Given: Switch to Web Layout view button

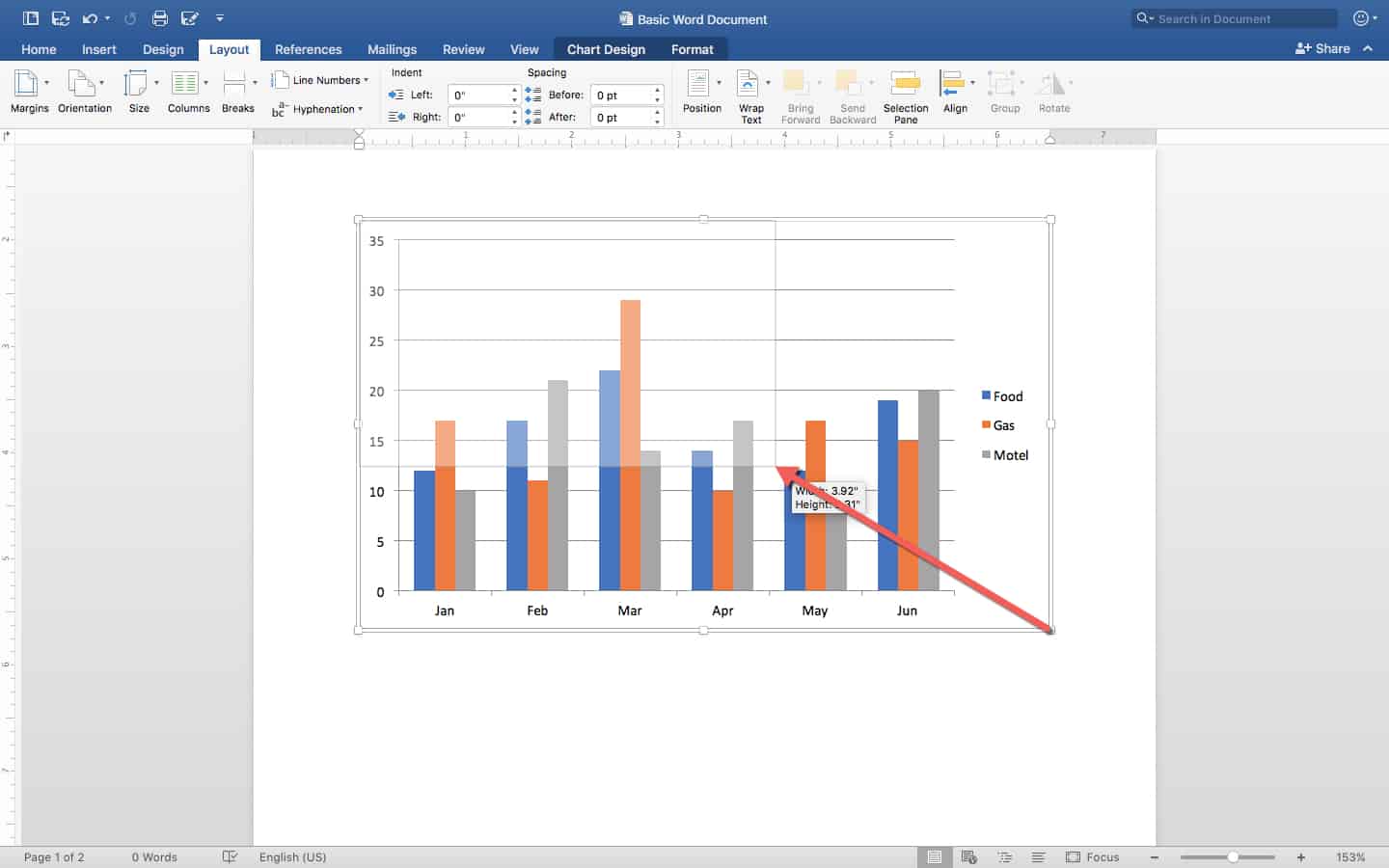Looking at the screenshot, I should 969,856.
